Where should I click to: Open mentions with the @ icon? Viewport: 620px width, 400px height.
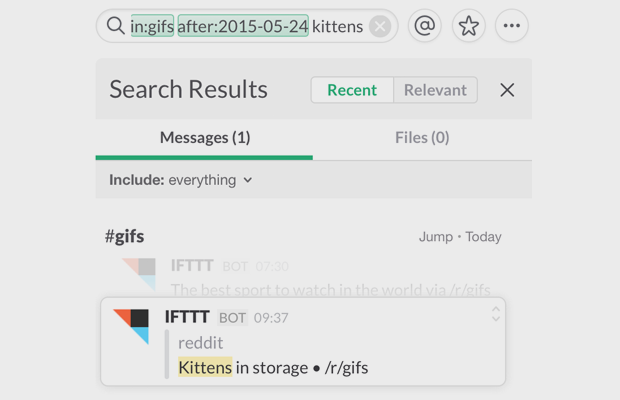point(425,26)
